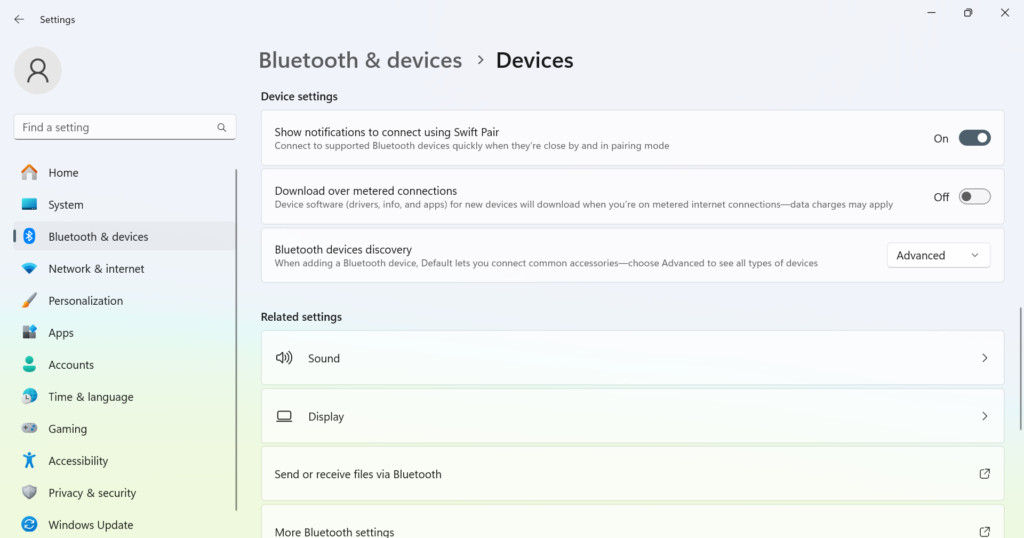Open Send or receive files via Bluetooth

(632, 474)
